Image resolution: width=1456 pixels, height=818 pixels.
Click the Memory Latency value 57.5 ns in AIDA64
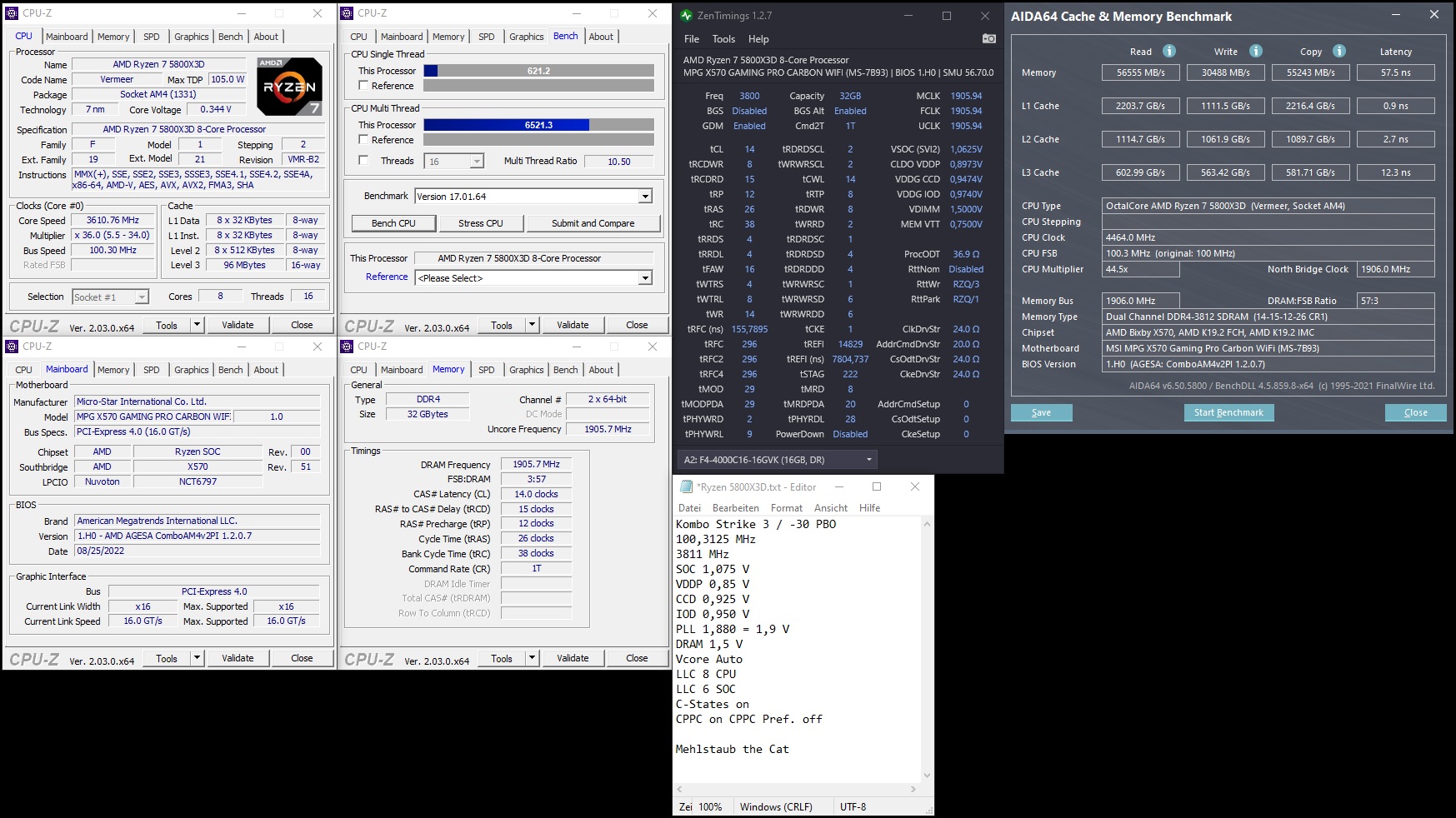coord(1396,72)
